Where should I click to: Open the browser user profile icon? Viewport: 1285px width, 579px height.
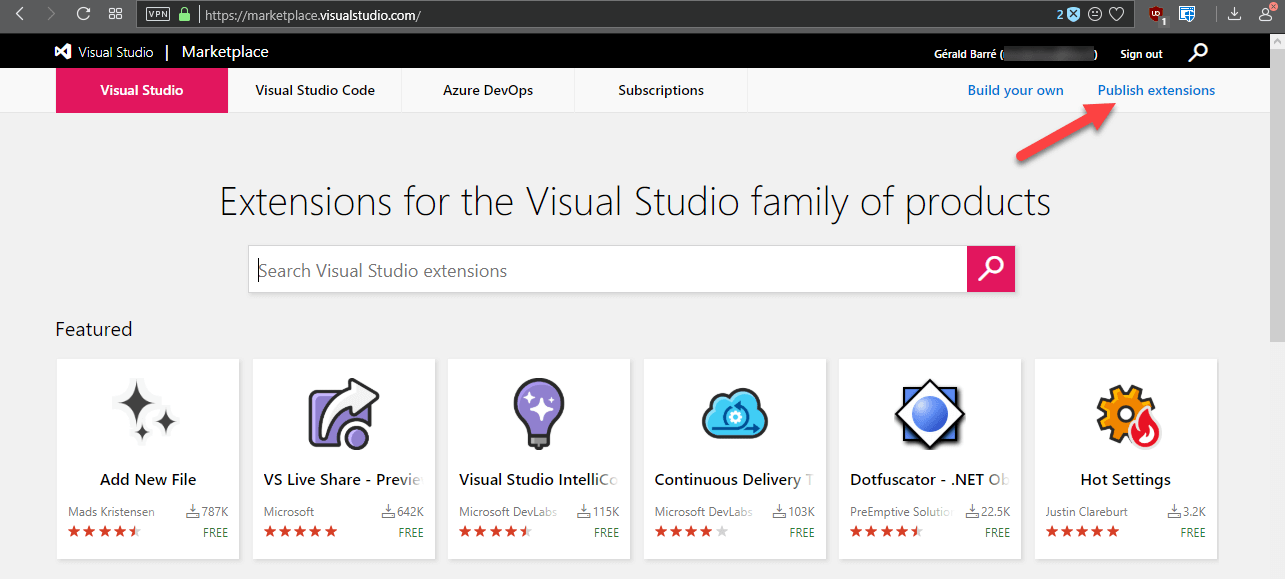pyautogui.click(x=1266, y=14)
